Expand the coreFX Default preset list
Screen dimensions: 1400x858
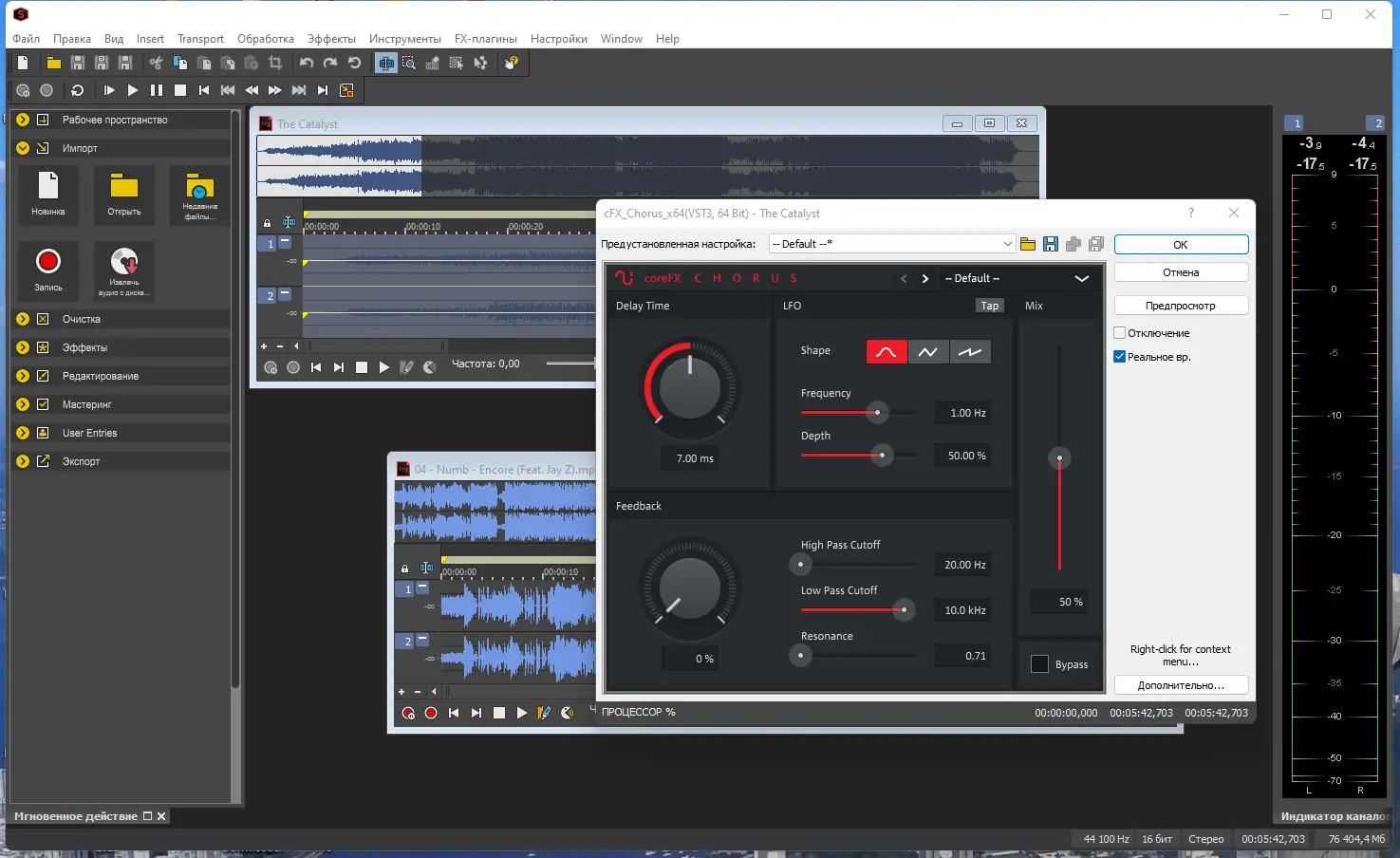coord(1081,278)
